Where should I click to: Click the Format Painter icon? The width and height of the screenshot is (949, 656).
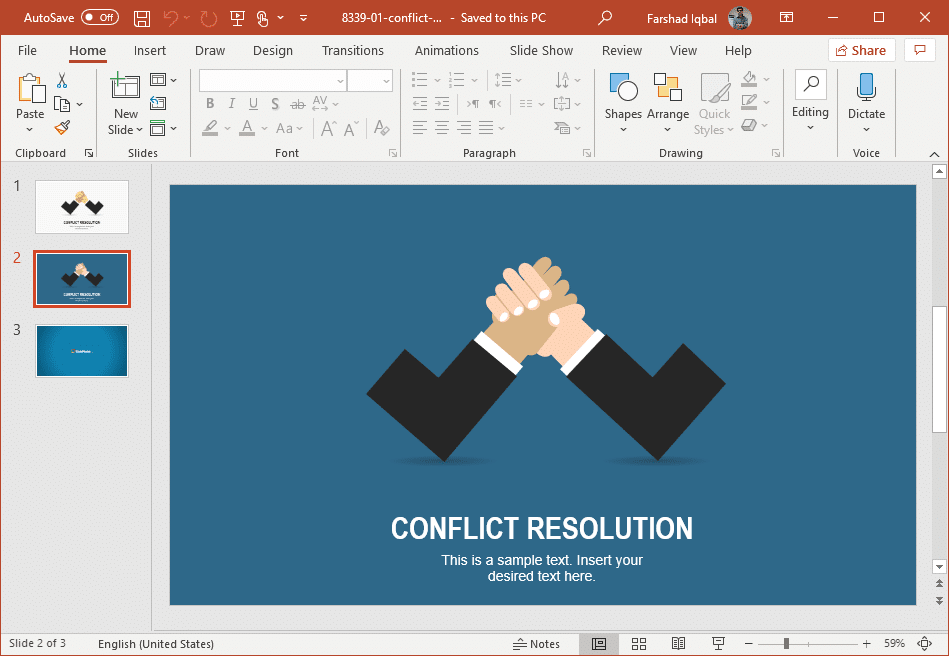pos(62,128)
